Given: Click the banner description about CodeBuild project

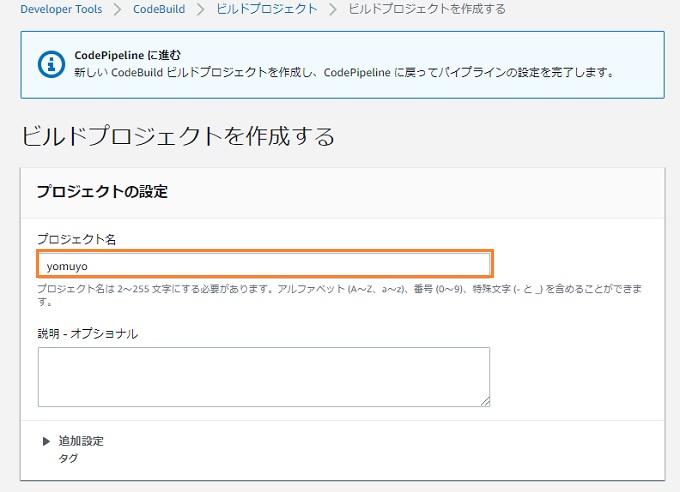Looking at the screenshot, I should 344,72.
